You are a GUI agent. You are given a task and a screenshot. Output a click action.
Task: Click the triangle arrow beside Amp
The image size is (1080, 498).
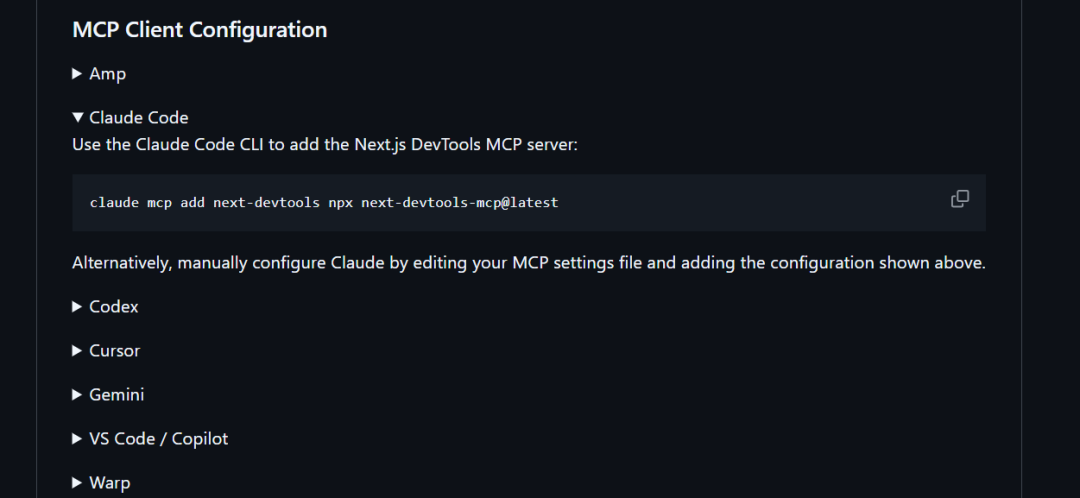click(x=77, y=74)
